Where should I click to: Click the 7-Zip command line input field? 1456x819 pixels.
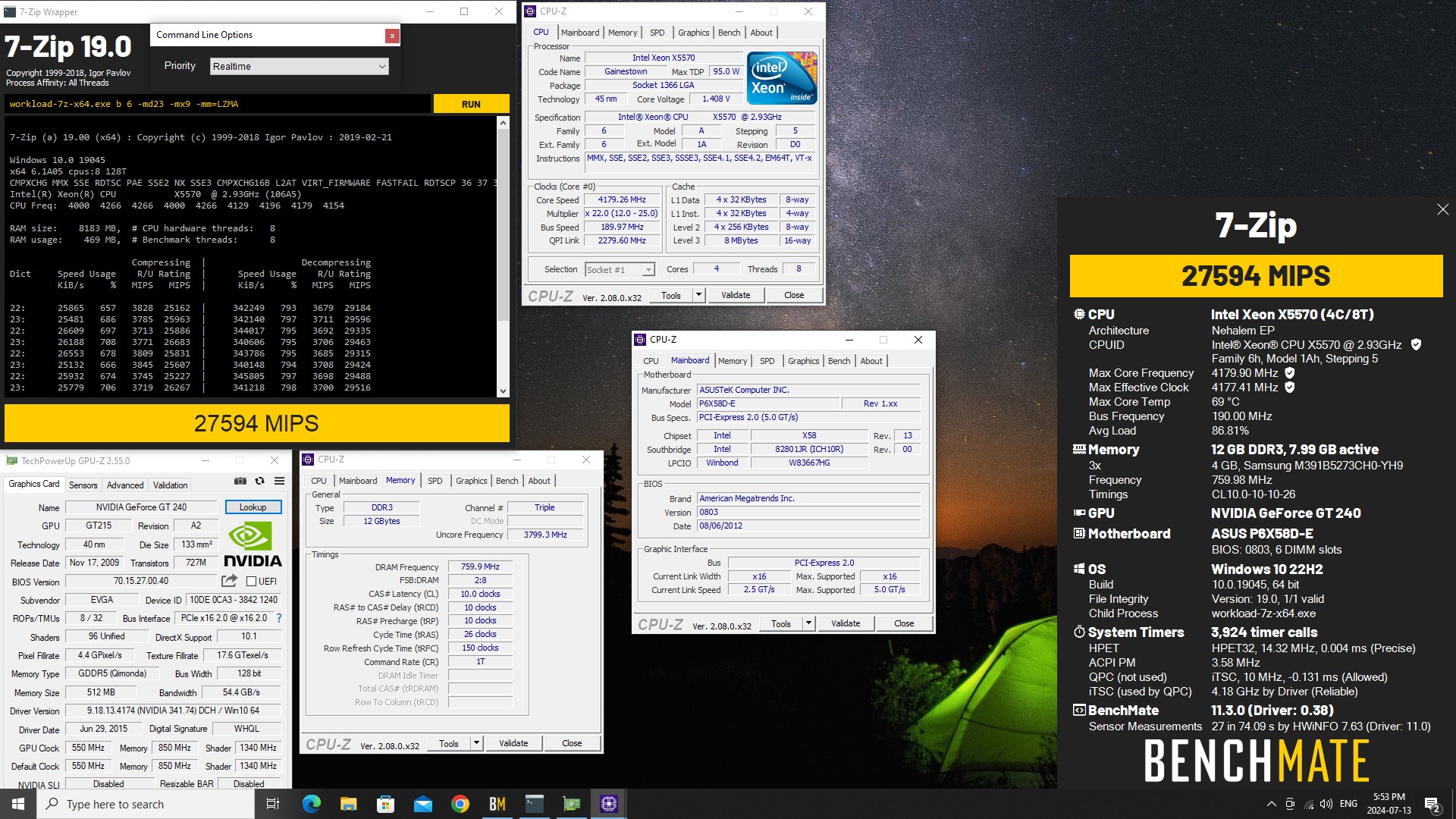click(x=218, y=104)
